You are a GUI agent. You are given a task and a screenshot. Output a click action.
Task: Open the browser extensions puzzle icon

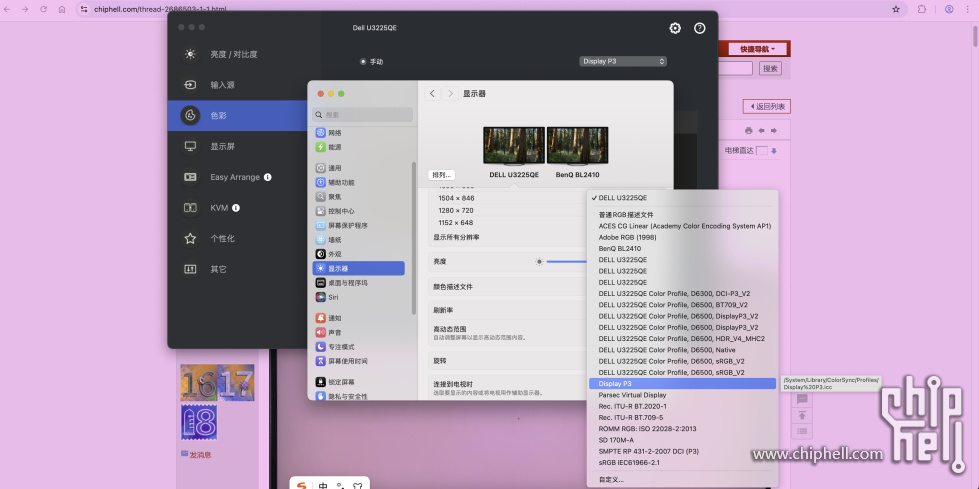click(x=922, y=9)
